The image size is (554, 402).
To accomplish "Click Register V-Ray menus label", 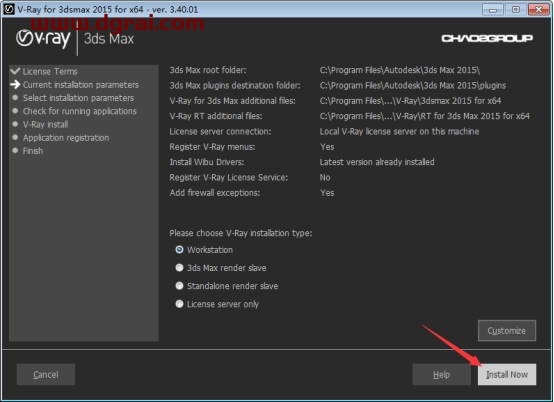I will (x=212, y=147).
